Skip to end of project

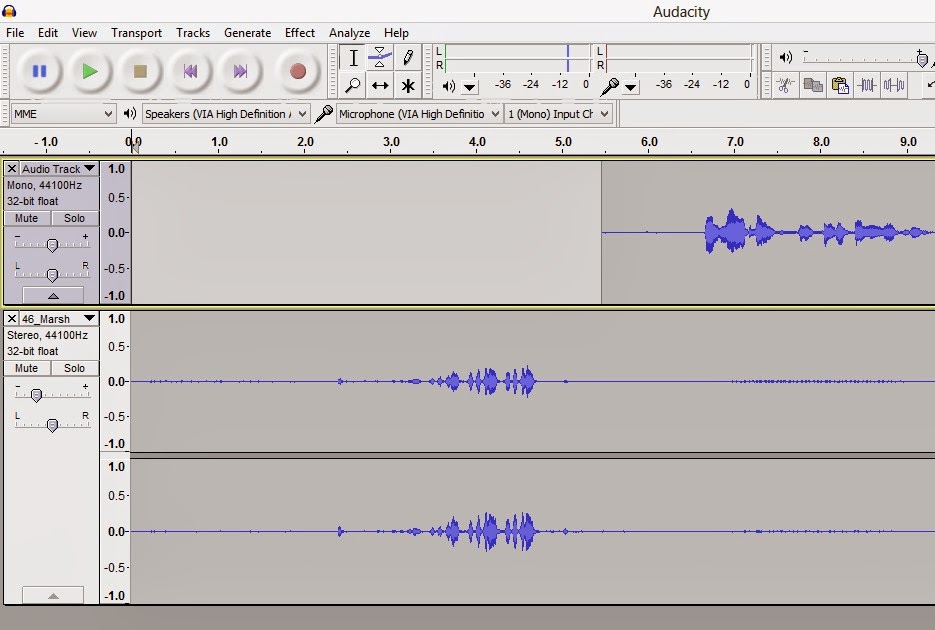click(x=240, y=72)
